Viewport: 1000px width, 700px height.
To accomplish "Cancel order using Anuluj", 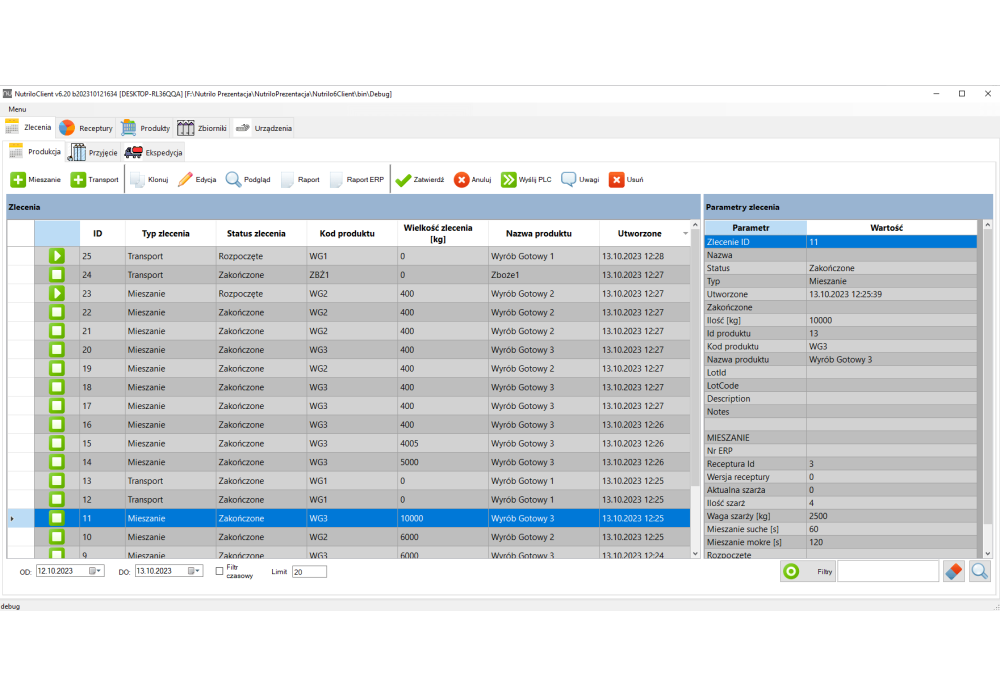I will click(473, 180).
